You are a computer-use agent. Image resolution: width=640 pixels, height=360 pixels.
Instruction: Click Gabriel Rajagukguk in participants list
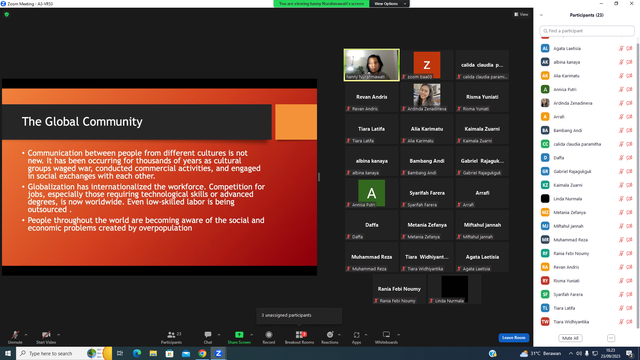coord(586,171)
